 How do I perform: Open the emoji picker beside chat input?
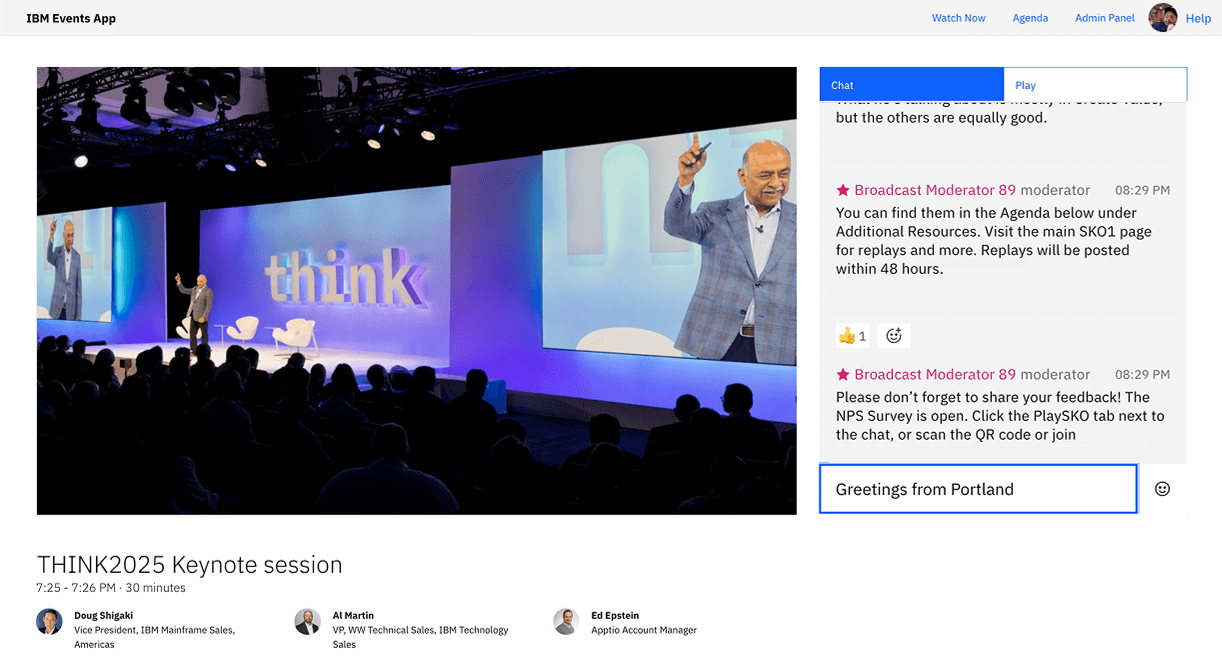pos(1162,489)
